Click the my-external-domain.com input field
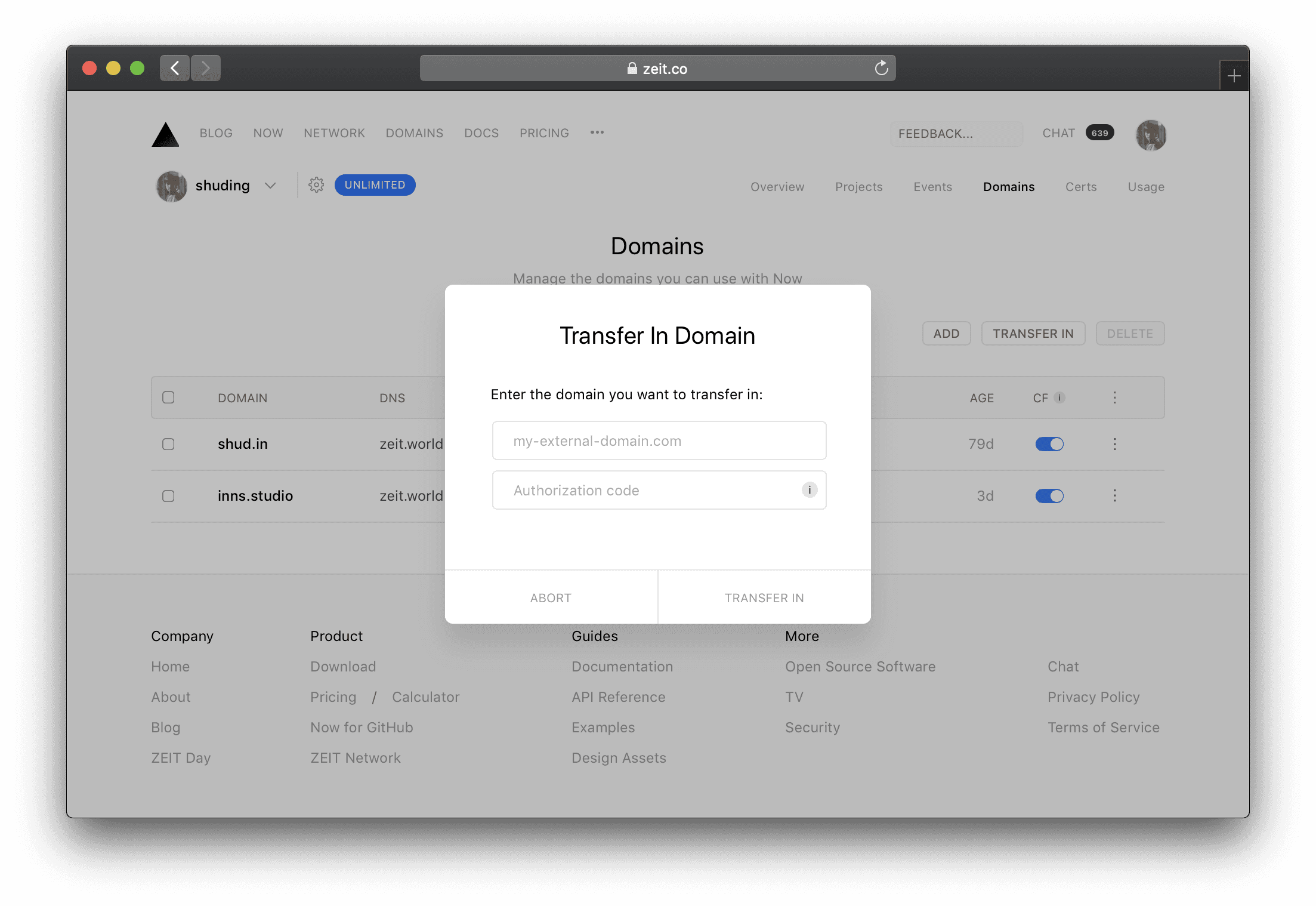 (659, 440)
